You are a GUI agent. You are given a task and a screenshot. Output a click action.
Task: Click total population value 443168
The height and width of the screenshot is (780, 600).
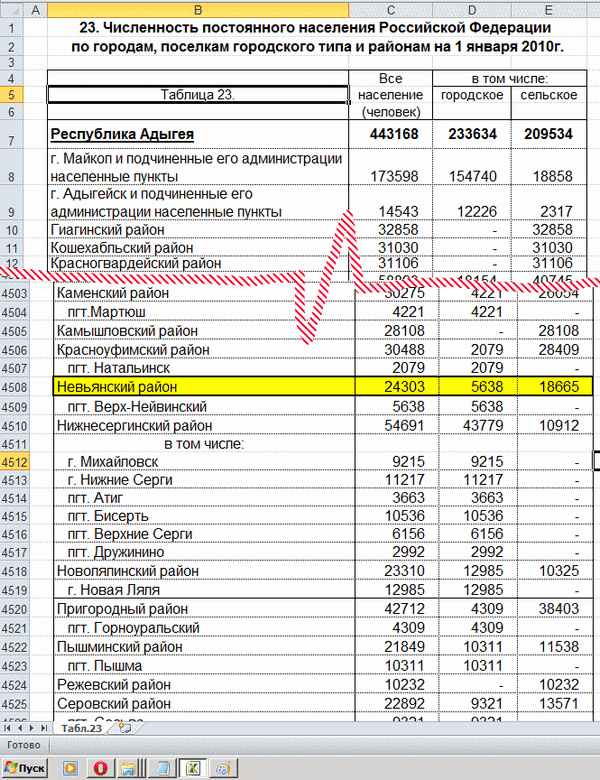pos(391,134)
